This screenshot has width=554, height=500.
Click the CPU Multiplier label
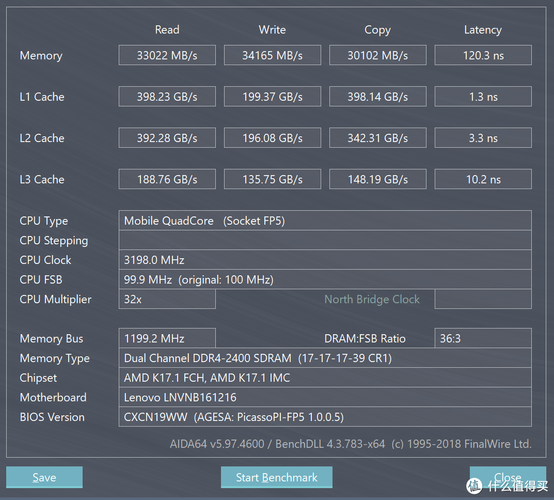(55, 299)
